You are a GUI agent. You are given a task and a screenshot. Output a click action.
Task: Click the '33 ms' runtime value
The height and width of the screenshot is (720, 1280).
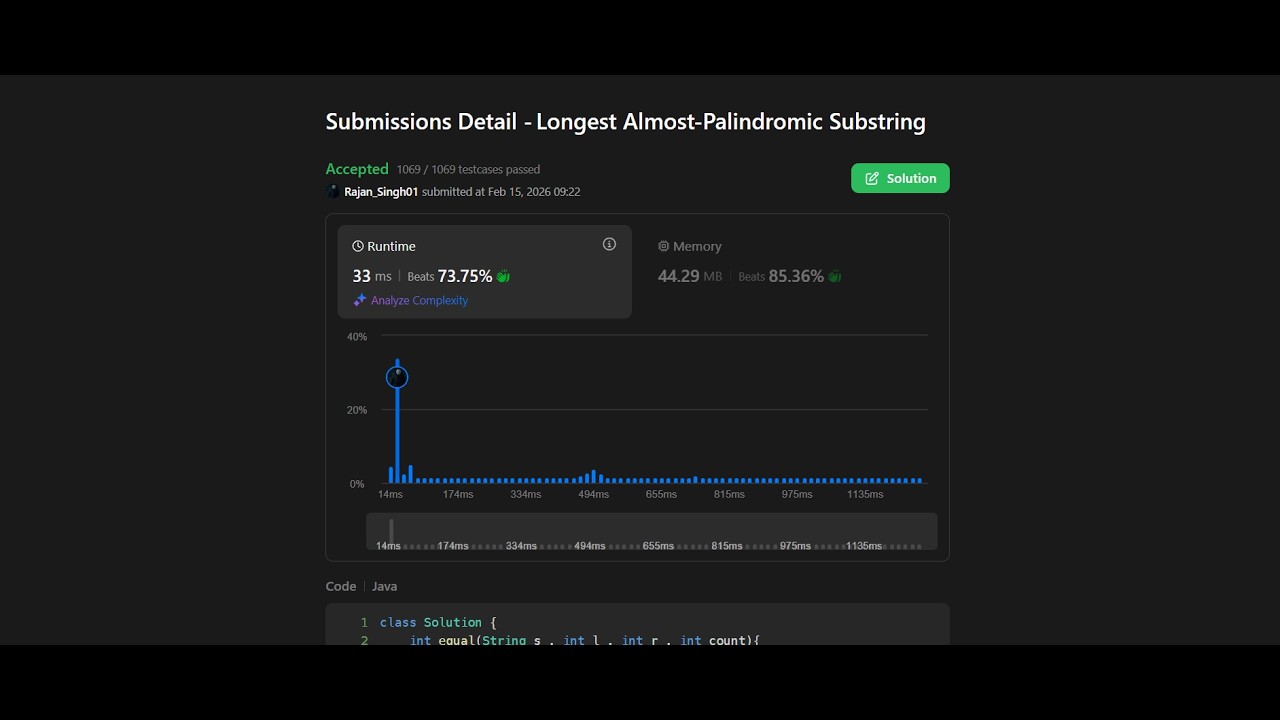[372, 276]
